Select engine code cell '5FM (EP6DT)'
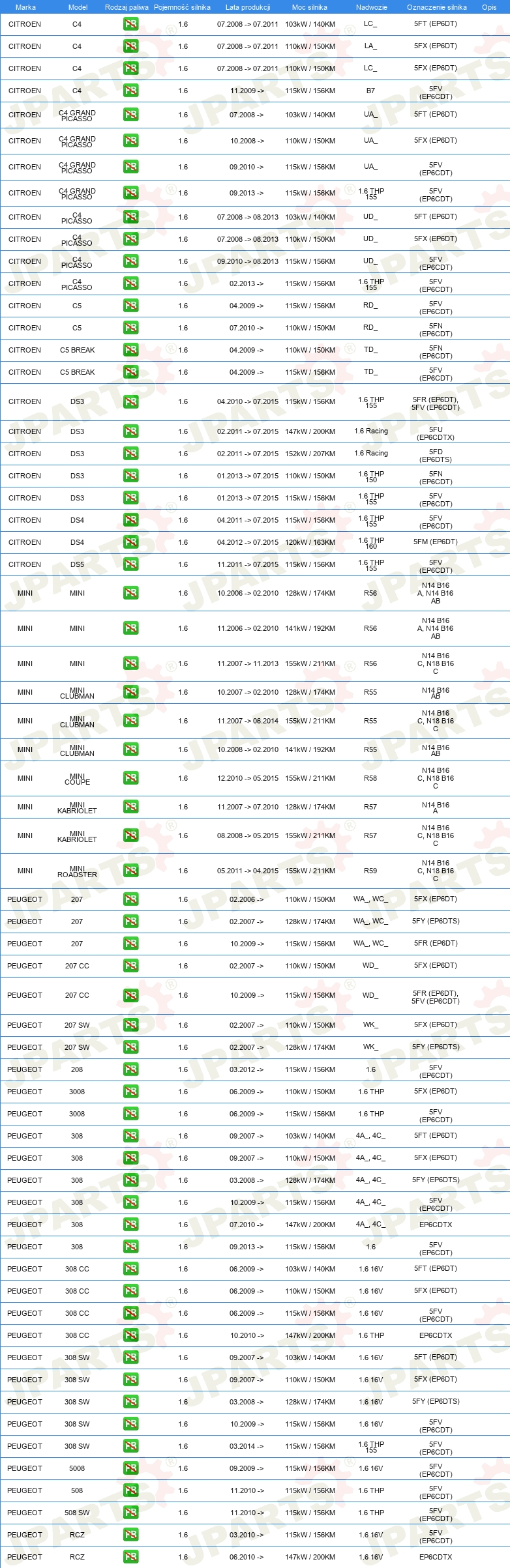This screenshot has height=1568, width=510. [436, 542]
